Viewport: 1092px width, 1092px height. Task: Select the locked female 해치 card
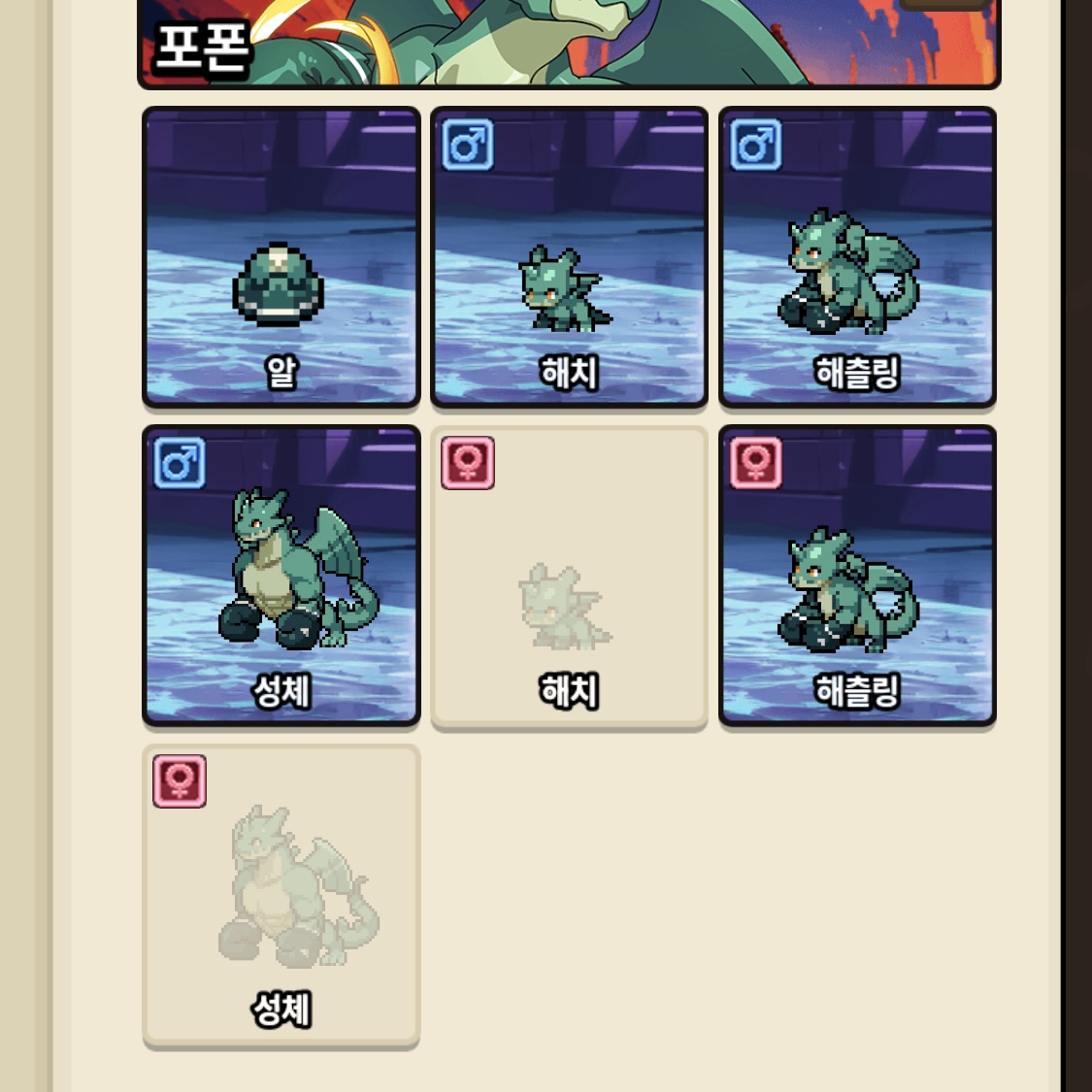pyautogui.click(x=570, y=578)
